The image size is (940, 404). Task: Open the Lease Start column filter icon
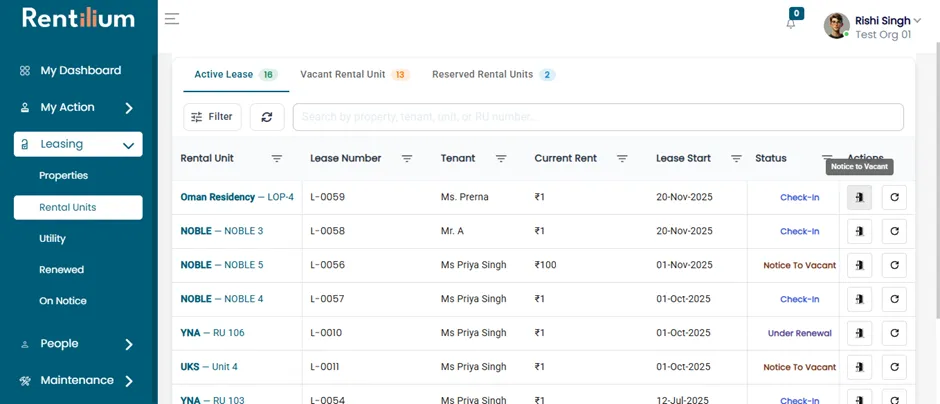click(736, 159)
